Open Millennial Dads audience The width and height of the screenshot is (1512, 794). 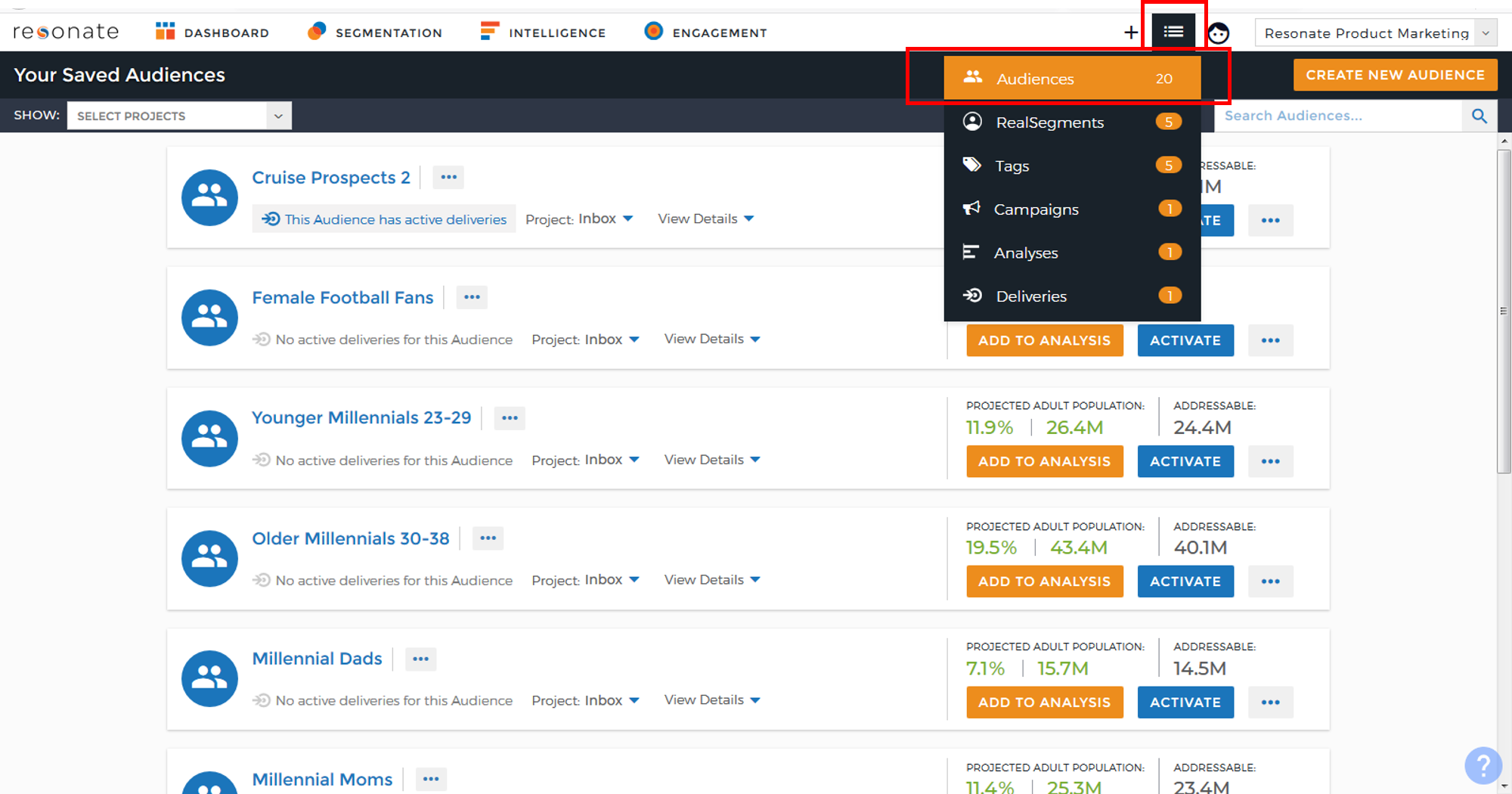(317, 659)
